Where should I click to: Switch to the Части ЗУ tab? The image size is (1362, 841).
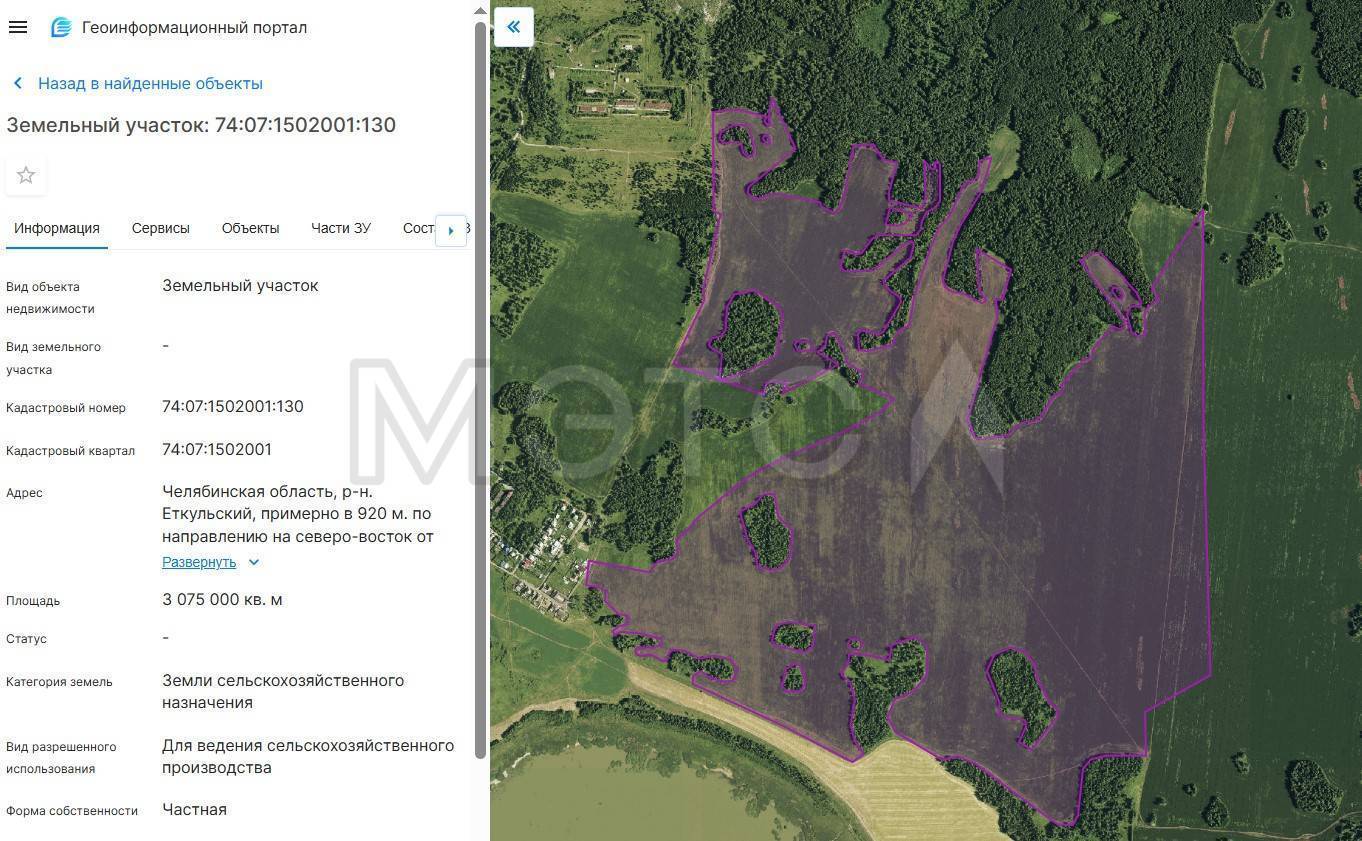(340, 228)
